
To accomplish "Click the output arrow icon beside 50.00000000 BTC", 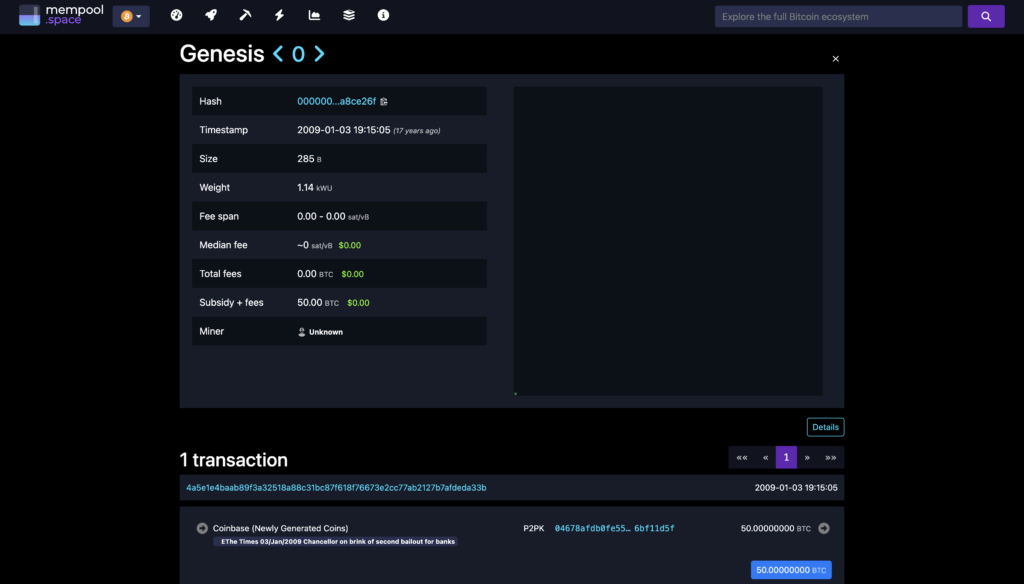I will pos(824,528).
